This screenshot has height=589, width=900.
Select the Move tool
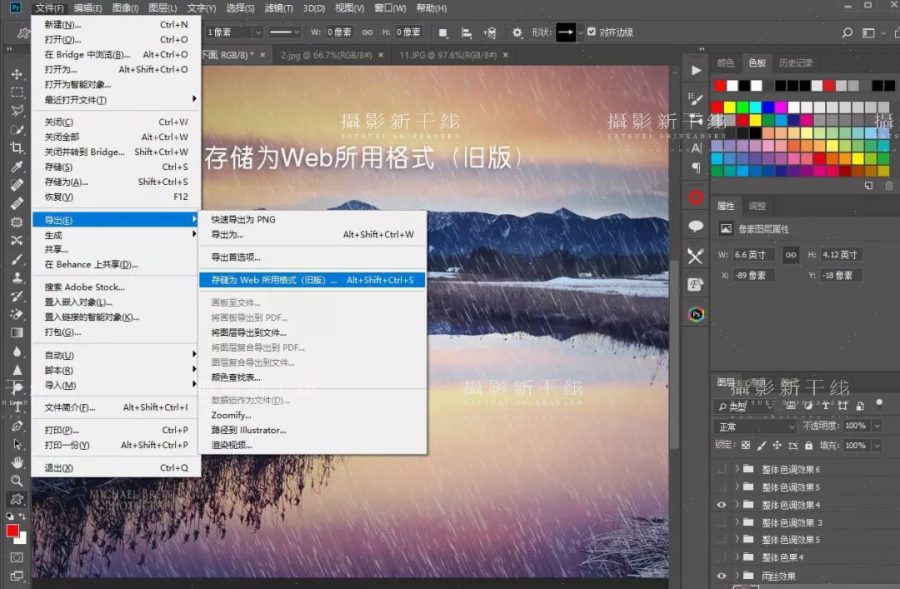(x=17, y=74)
